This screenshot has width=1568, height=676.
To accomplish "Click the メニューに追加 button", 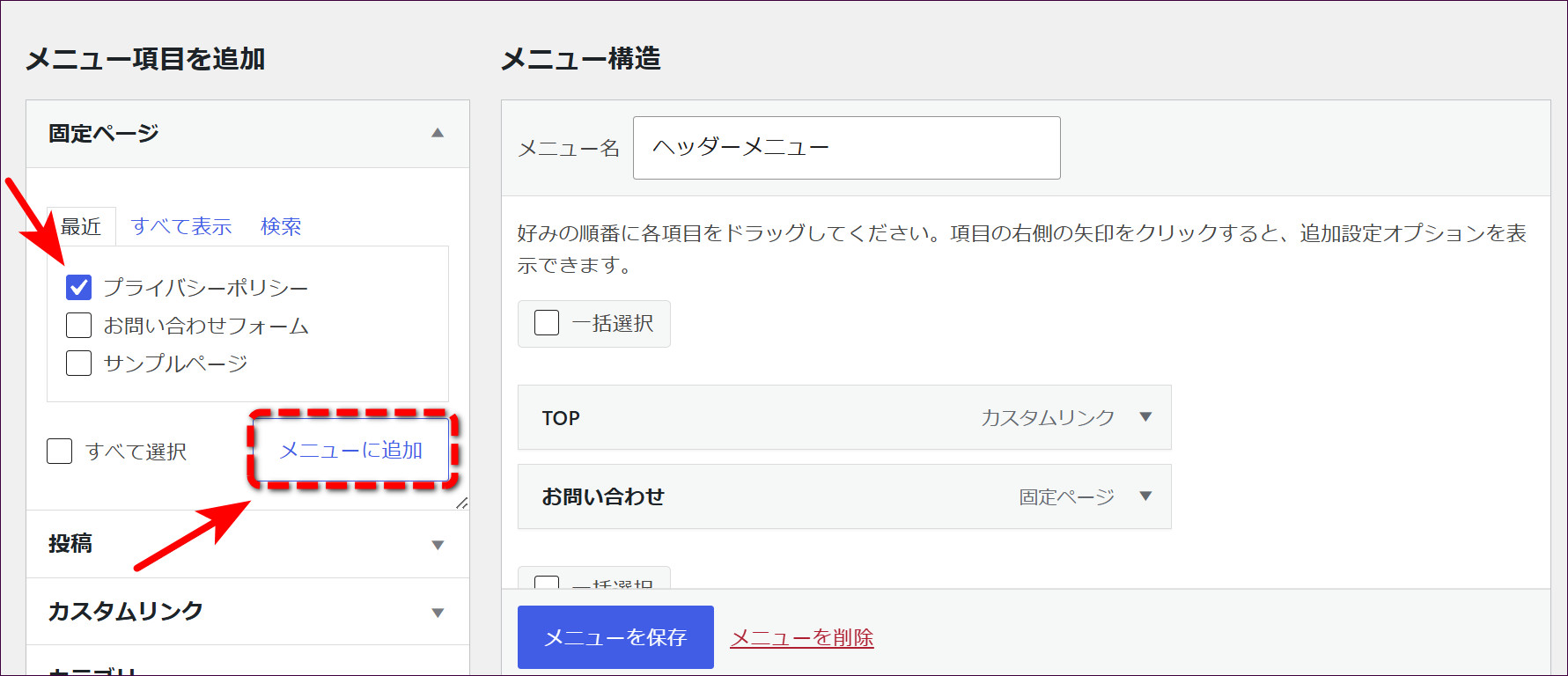I will pyautogui.click(x=351, y=450).
